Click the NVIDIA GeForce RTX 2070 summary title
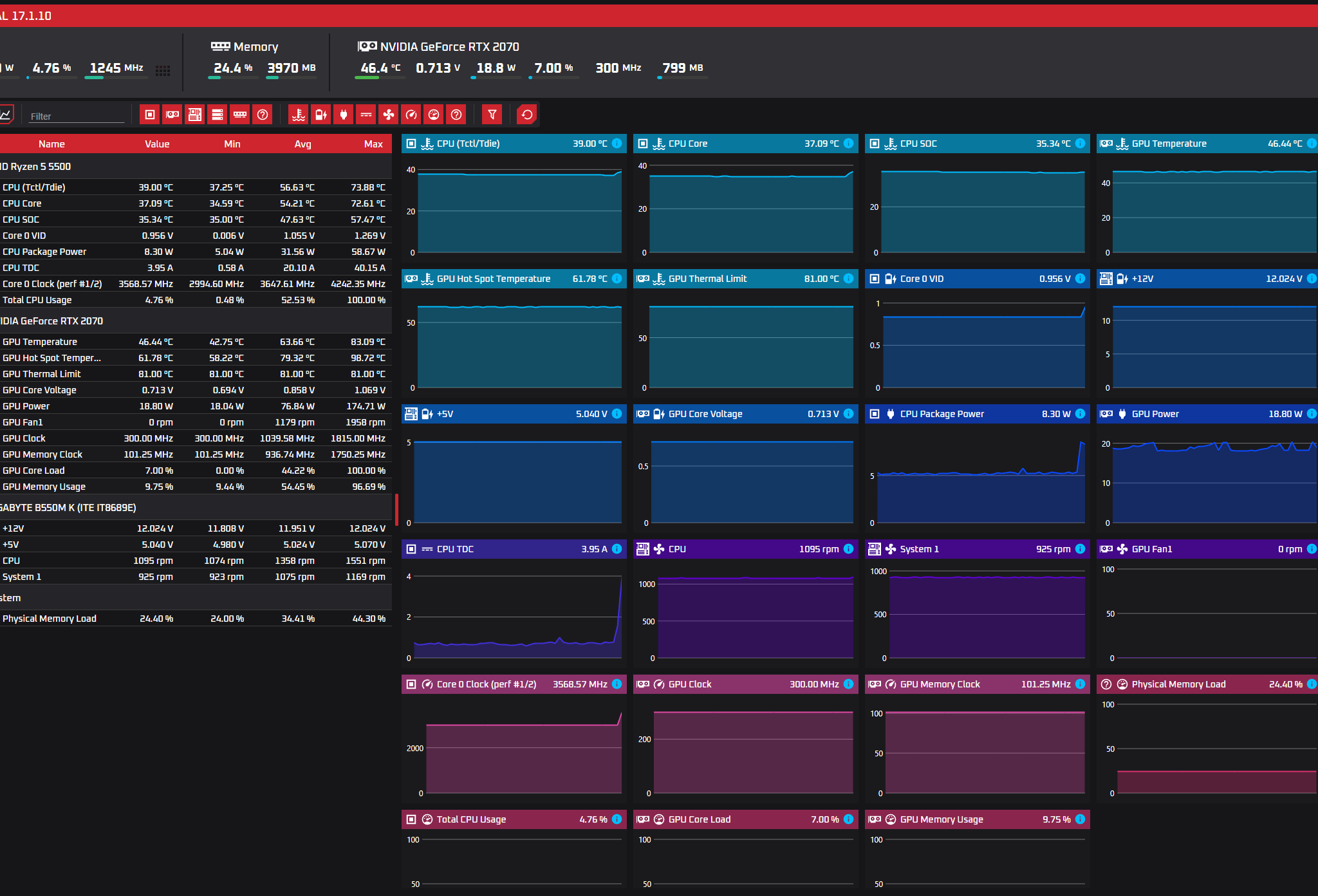Screen dimensions: 1318x896 pyautogui.click(x=449, y=46)
